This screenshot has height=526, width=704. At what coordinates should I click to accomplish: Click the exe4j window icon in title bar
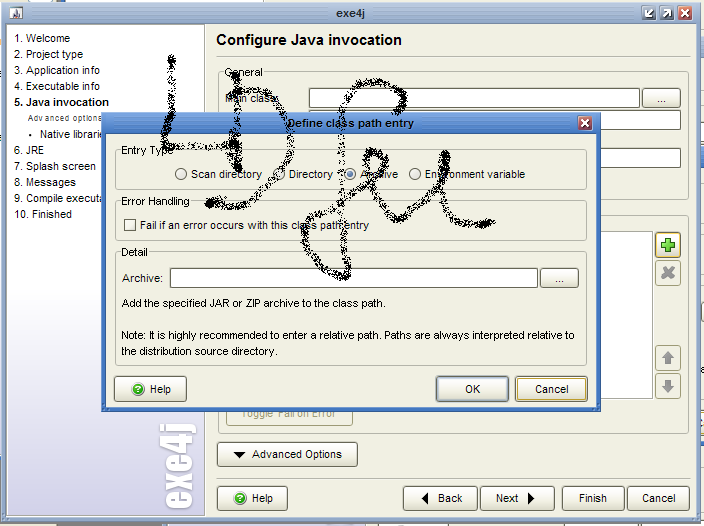tap(16, 13)
